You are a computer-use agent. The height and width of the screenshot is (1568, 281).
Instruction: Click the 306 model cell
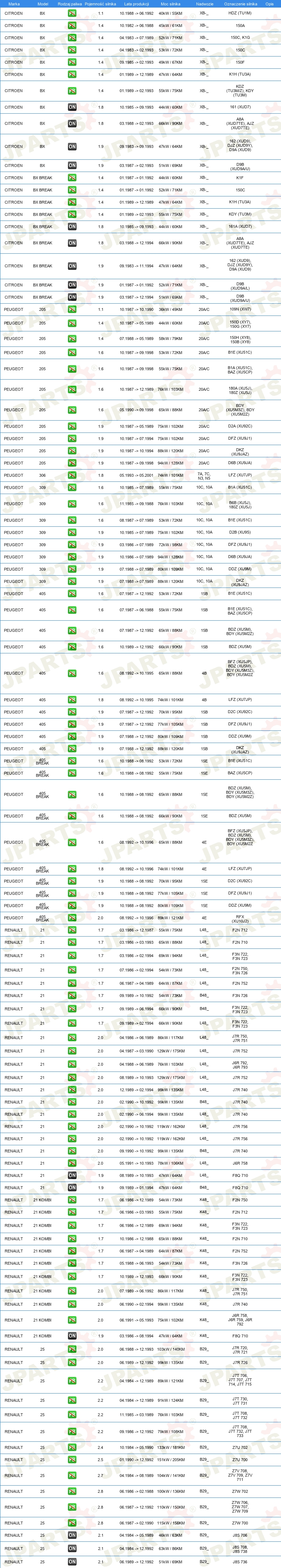pos(42,475)
